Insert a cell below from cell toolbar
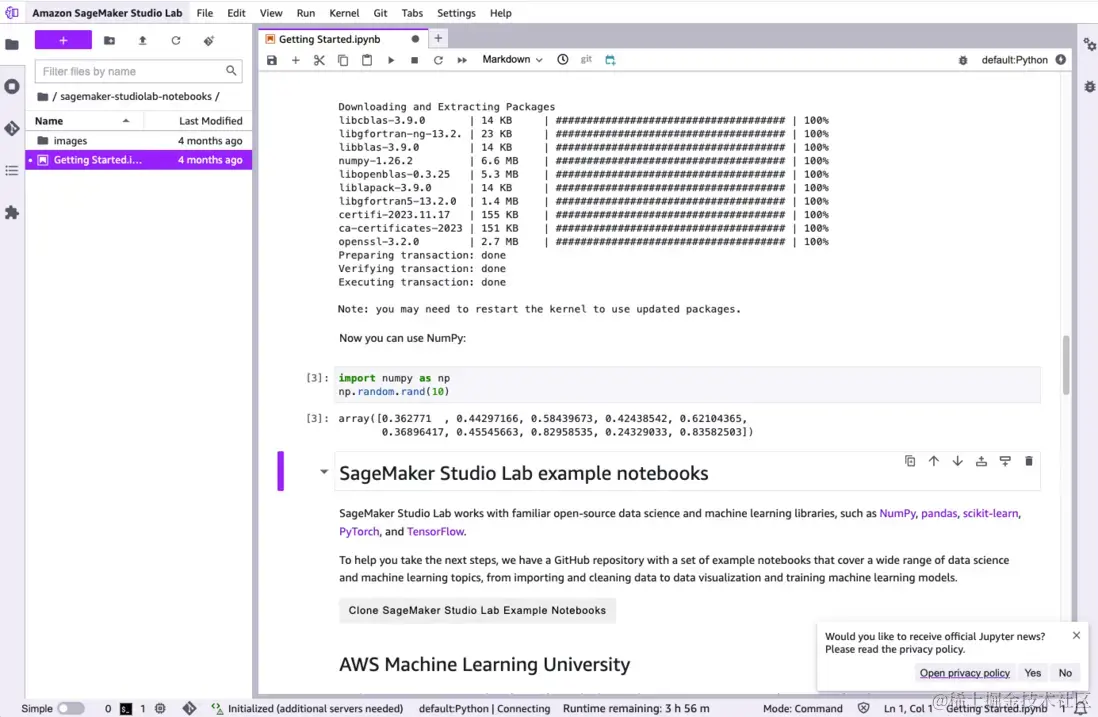This screenshot has height=717, width=1098. pyautogui.click(x=1005, y=461)
